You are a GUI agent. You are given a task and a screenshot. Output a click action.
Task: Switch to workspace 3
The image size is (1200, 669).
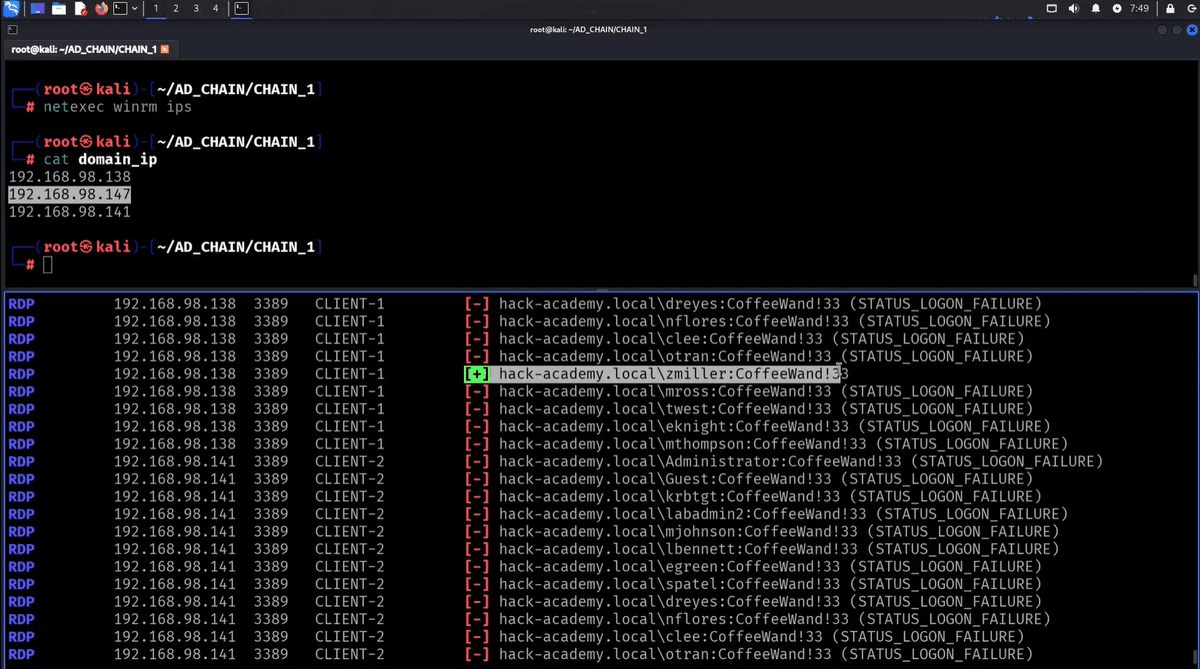point(195,9)
